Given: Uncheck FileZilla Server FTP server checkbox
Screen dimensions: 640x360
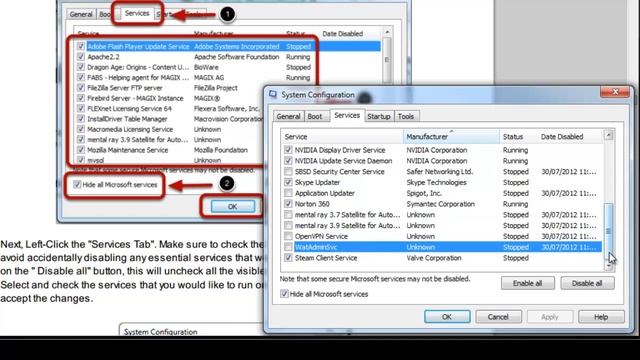Looking at the screenshot, I should 81,88.
